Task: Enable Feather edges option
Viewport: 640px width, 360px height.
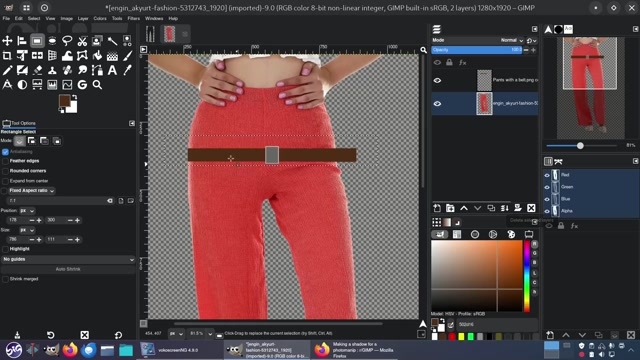Action: [x=5, y=161]
